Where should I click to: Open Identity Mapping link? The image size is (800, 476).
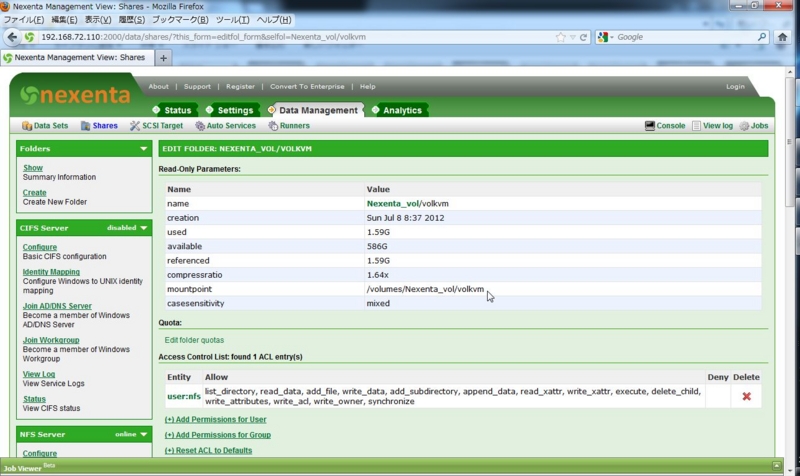coord(51,272)
